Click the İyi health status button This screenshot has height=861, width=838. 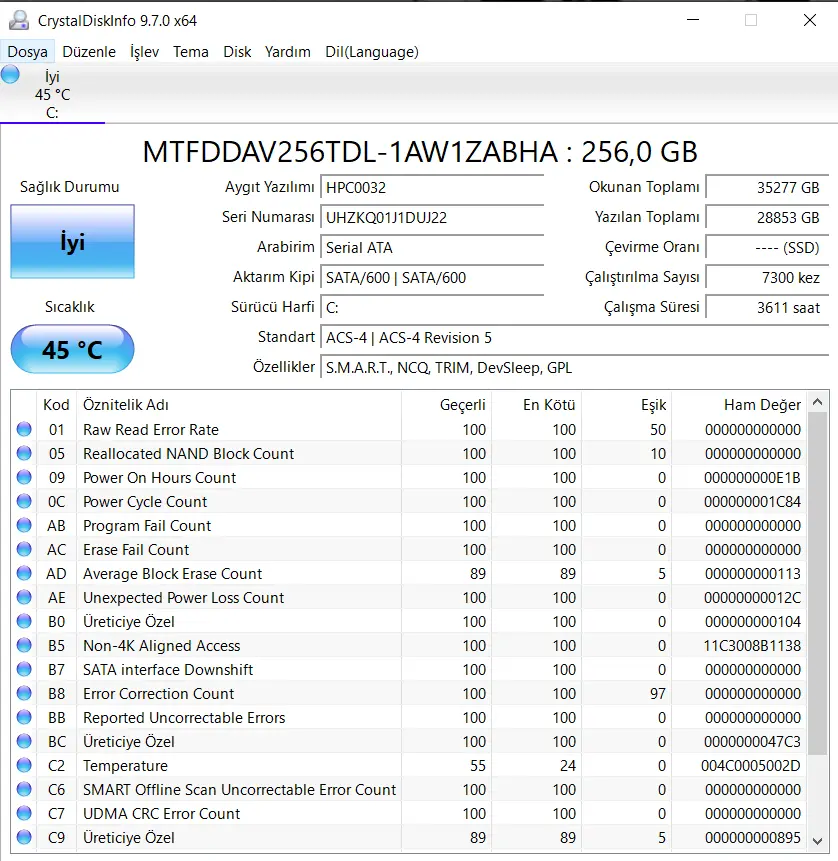pyautogui.click(x=72, y=242)
